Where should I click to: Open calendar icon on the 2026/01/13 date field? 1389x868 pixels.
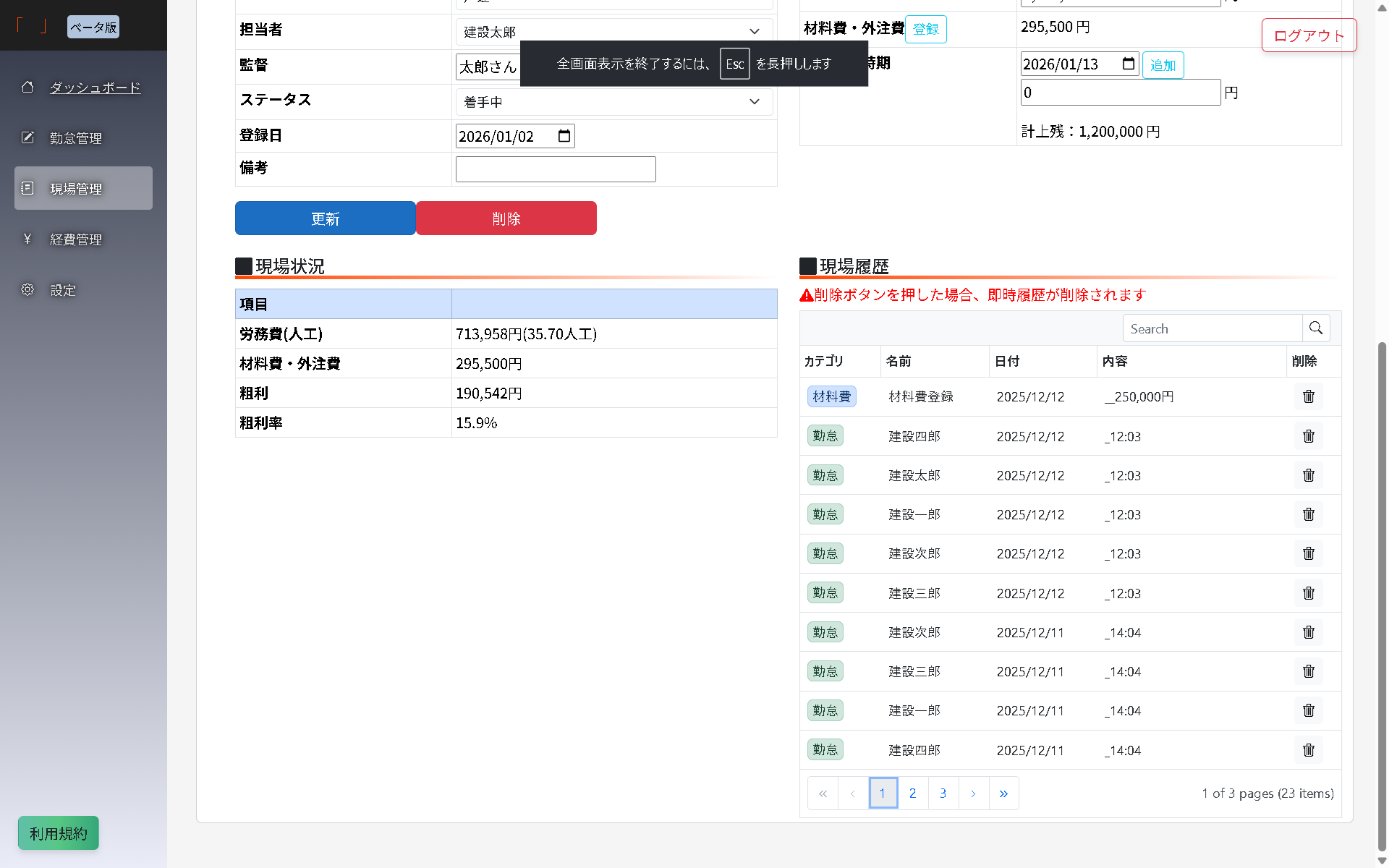pos(1129,64)
